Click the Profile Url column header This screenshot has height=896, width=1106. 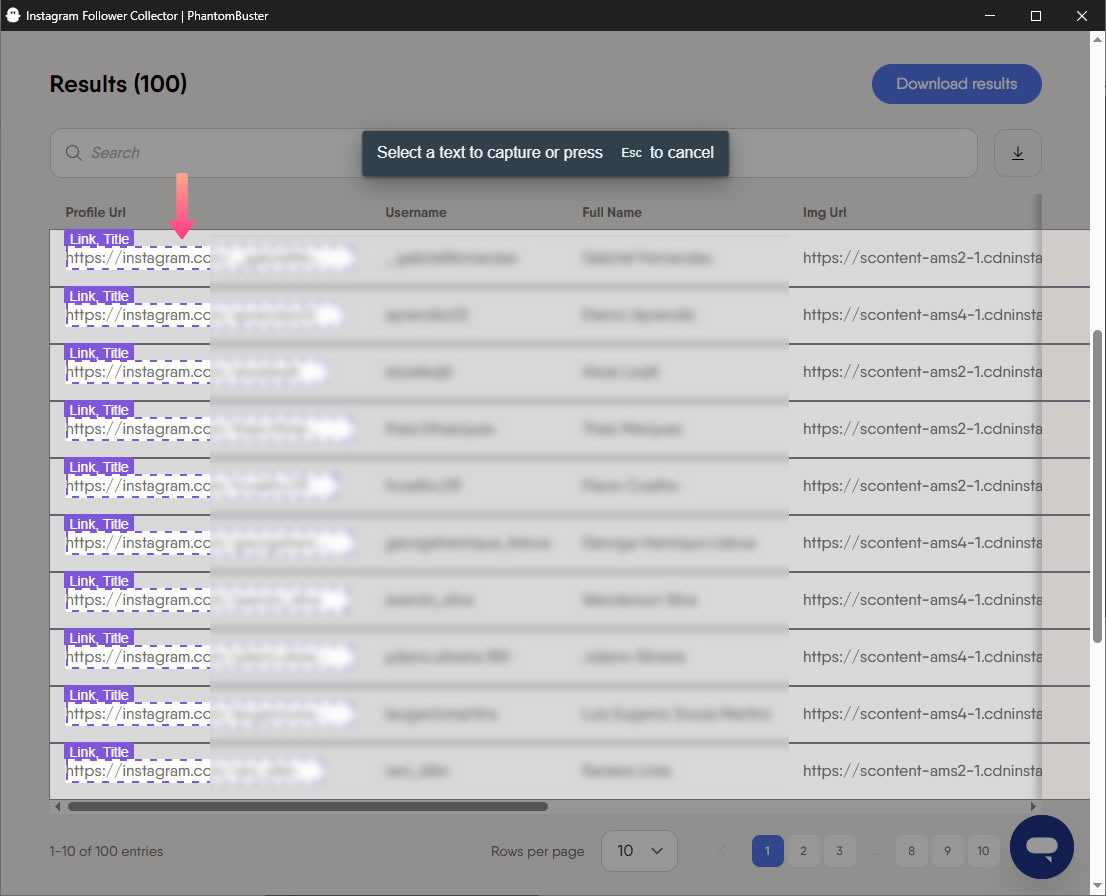click(x=95, y=212)
